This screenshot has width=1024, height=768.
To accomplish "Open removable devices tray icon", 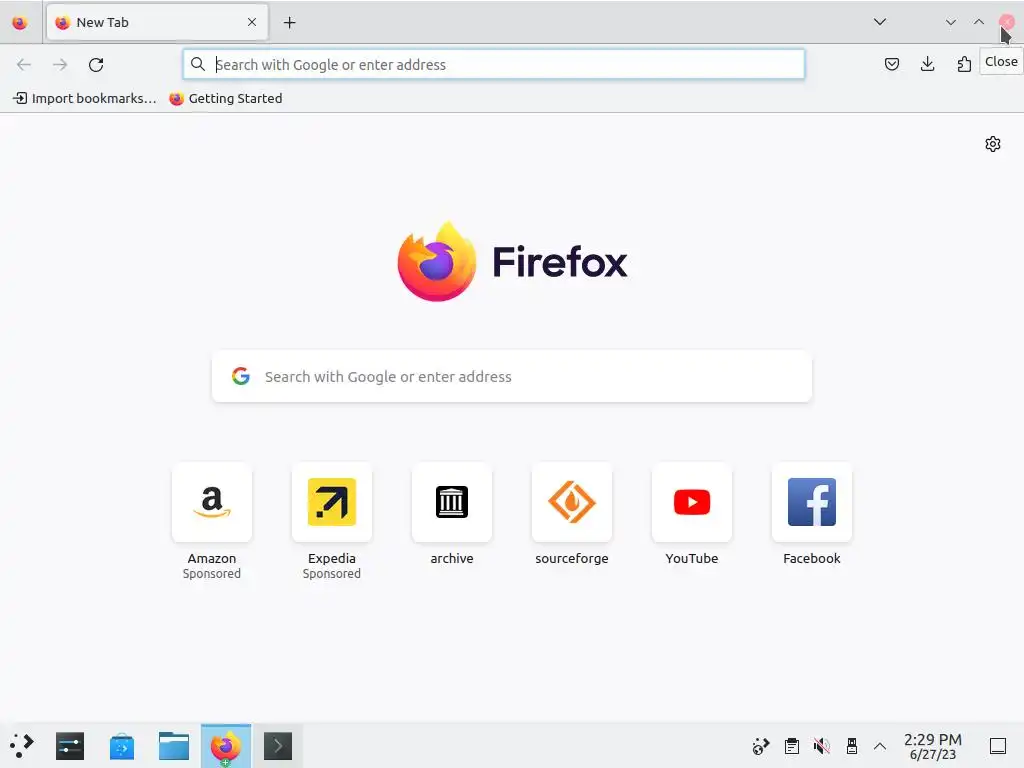I will coord(852,746).
